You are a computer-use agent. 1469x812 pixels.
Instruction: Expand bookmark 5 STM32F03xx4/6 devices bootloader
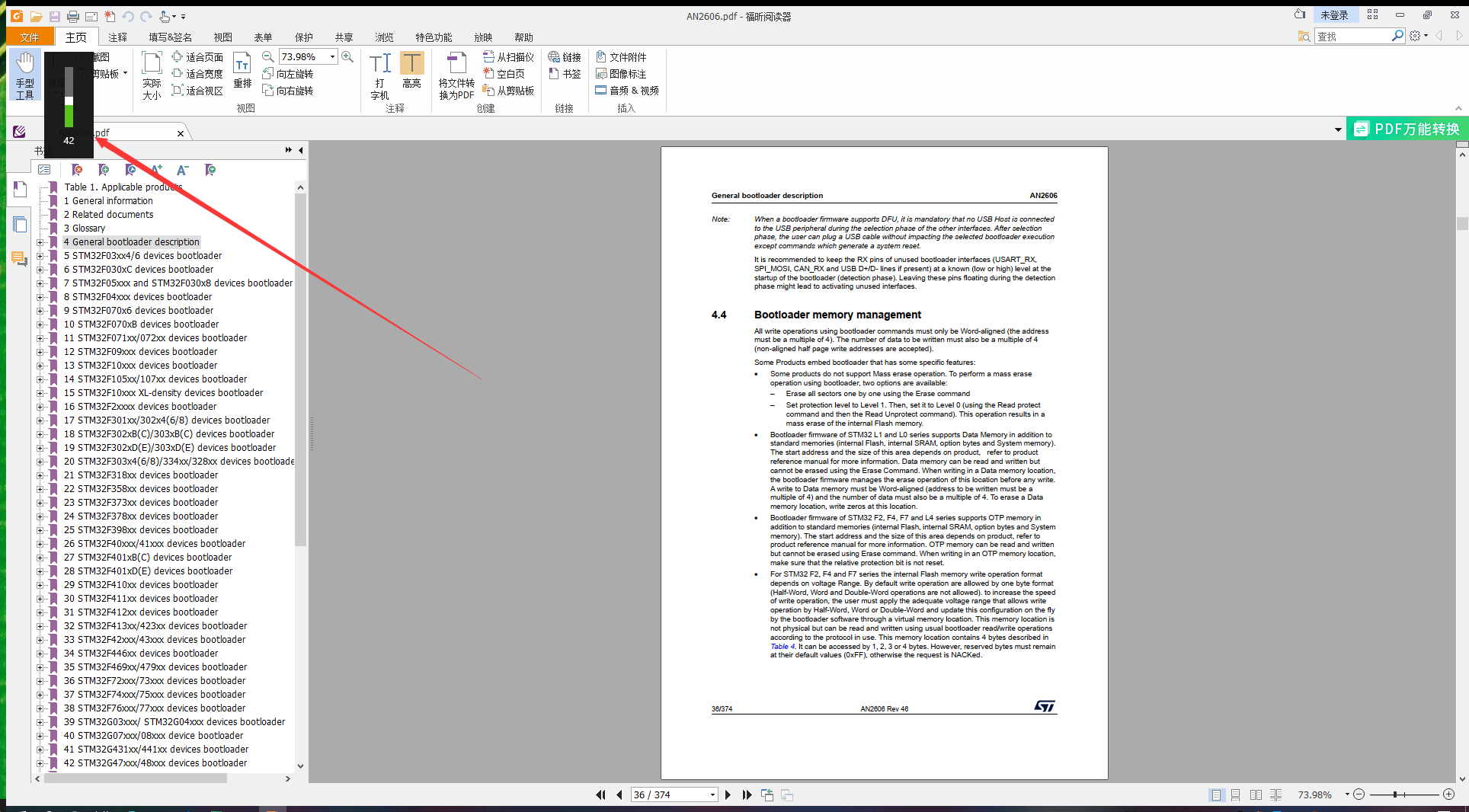click(x=40, y=256)
